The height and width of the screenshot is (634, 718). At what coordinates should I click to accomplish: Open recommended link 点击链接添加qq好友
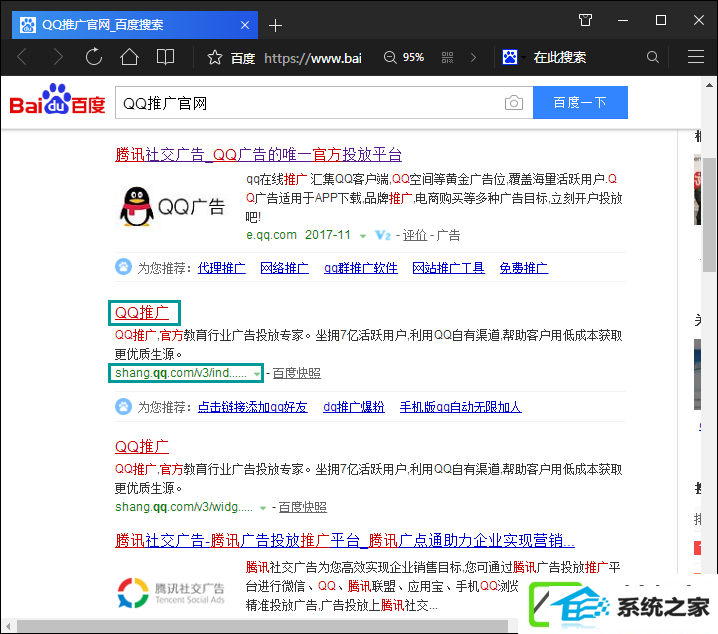[x=253, y=407]
